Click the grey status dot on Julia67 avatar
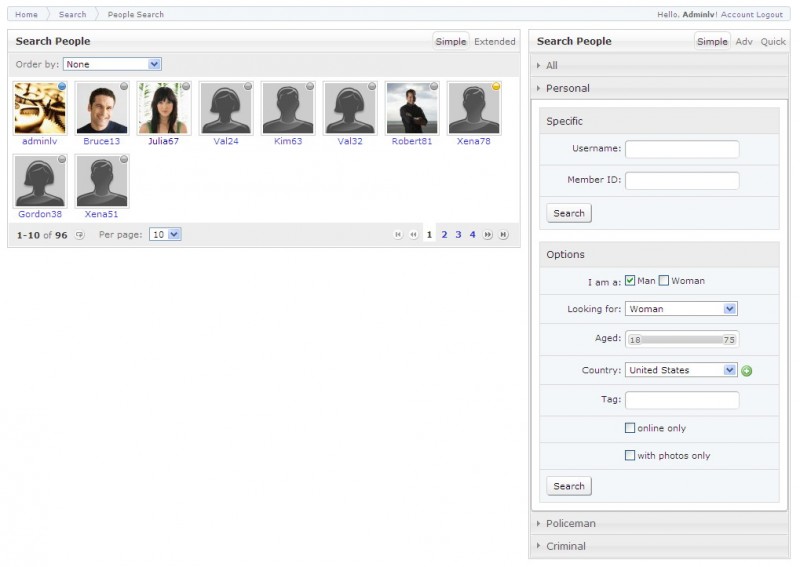Image resolution: width=800 pixels, height=567 pixels. pos(186,86)
